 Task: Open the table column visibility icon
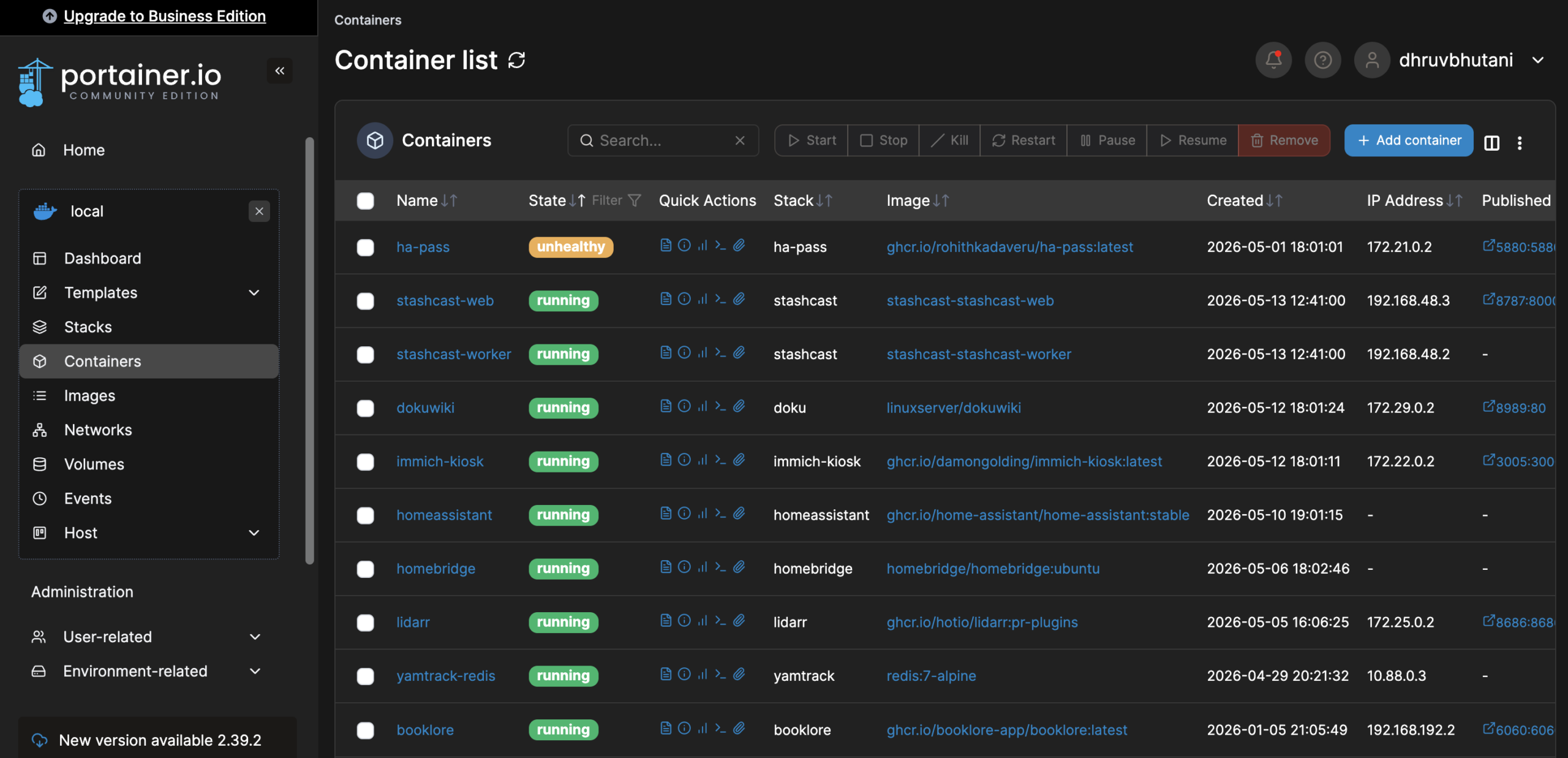[1492, 142]
